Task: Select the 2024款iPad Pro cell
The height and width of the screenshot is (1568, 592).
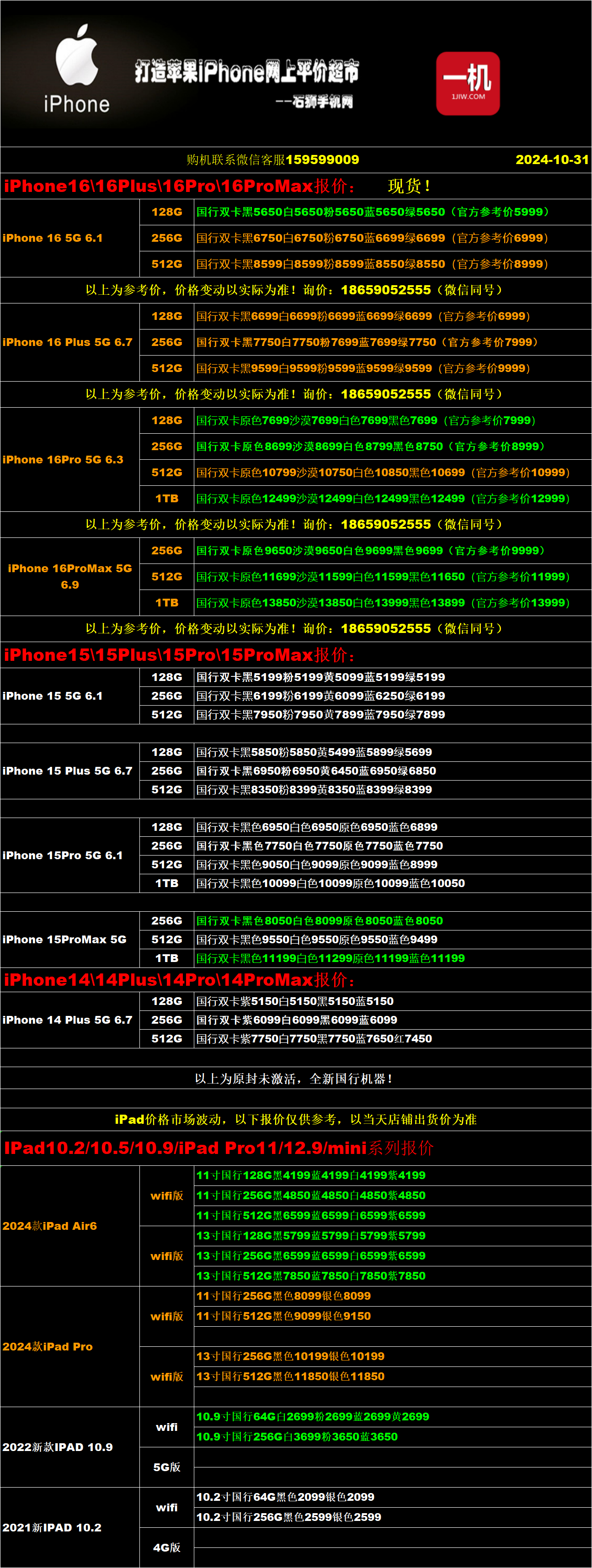Action: coord(70,1346)
